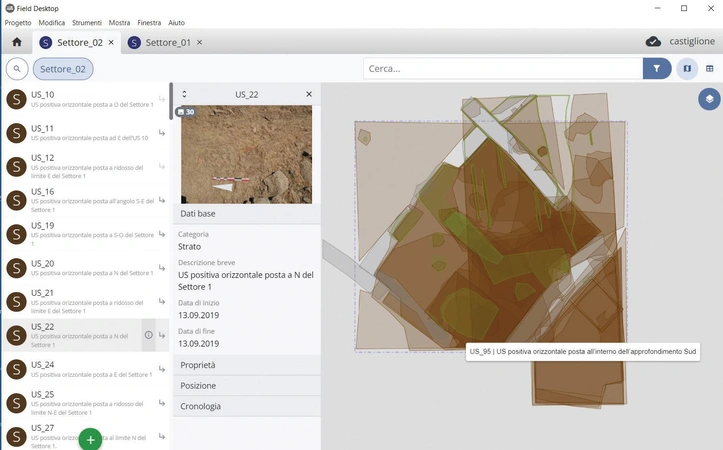Switch to map view mode

[x=686, y=68]
